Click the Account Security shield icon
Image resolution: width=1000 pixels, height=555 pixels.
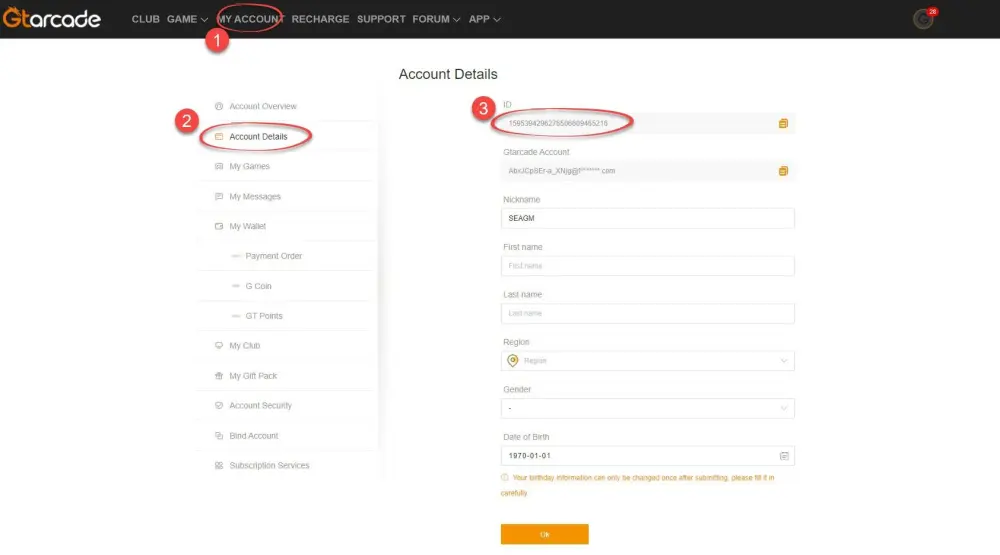click(219, 406)
